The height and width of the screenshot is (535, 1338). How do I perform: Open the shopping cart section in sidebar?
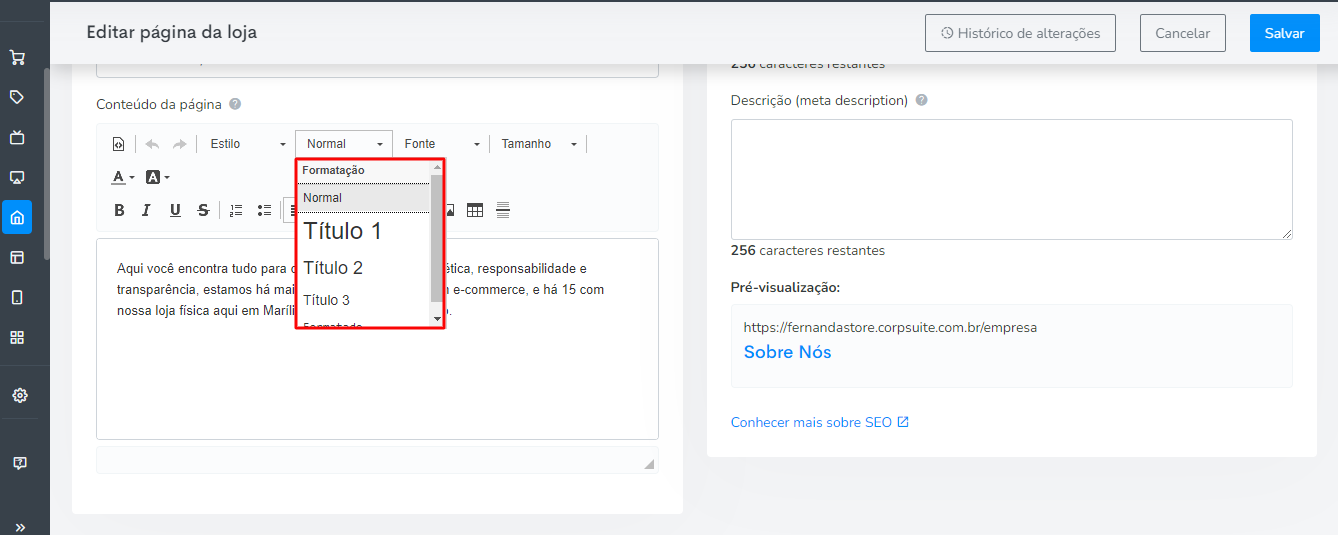17,57
